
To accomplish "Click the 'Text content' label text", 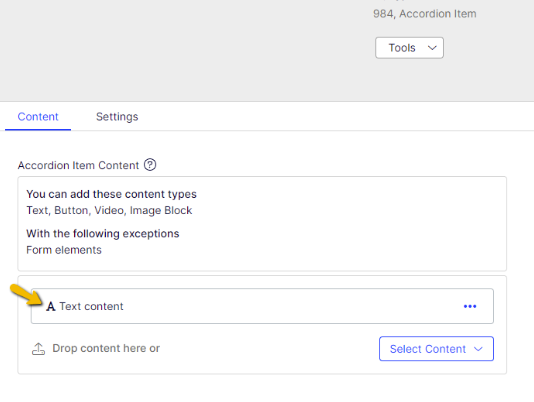I will coord(91,306).
